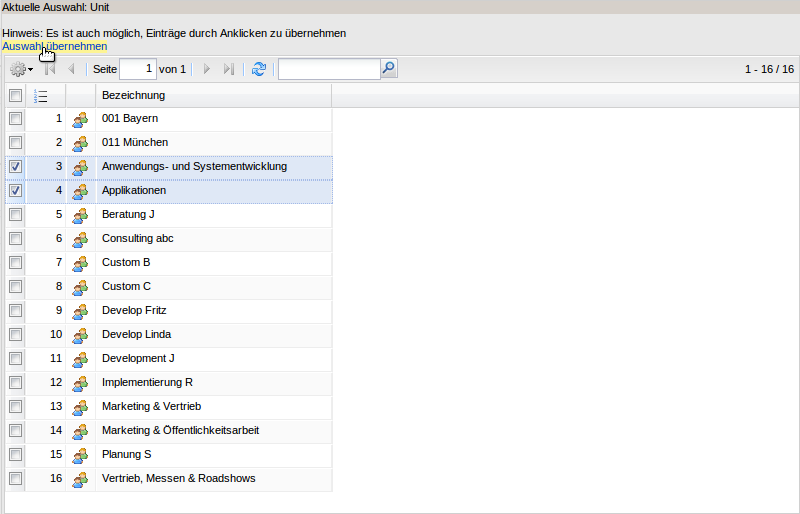
Task: Check the box for Beratung J
Action: pyautogui.click(x=15, y=215)
